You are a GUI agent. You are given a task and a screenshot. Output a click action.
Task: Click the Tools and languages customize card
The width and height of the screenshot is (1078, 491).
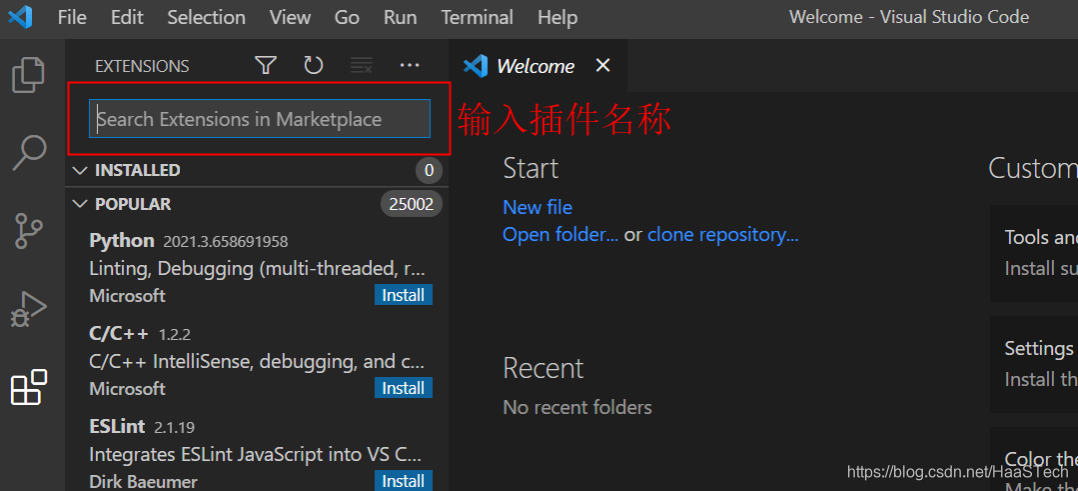[x=1034, y=253]
